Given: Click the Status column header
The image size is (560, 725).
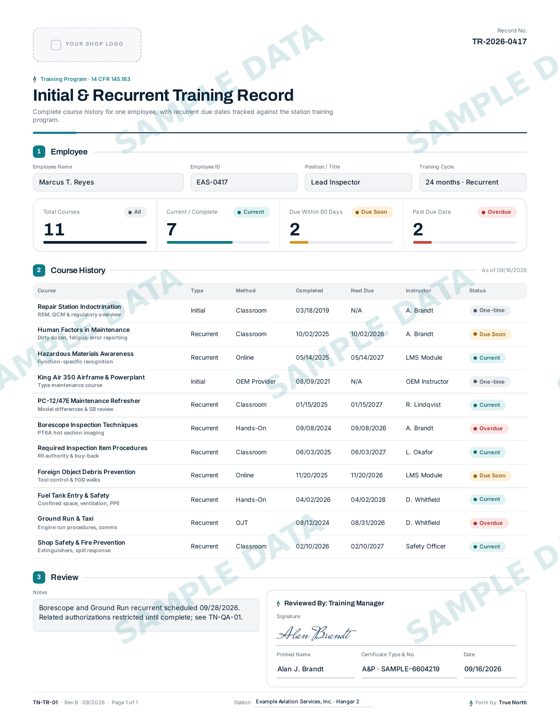Looking at the screenshot, I should [x=477, y=291].
